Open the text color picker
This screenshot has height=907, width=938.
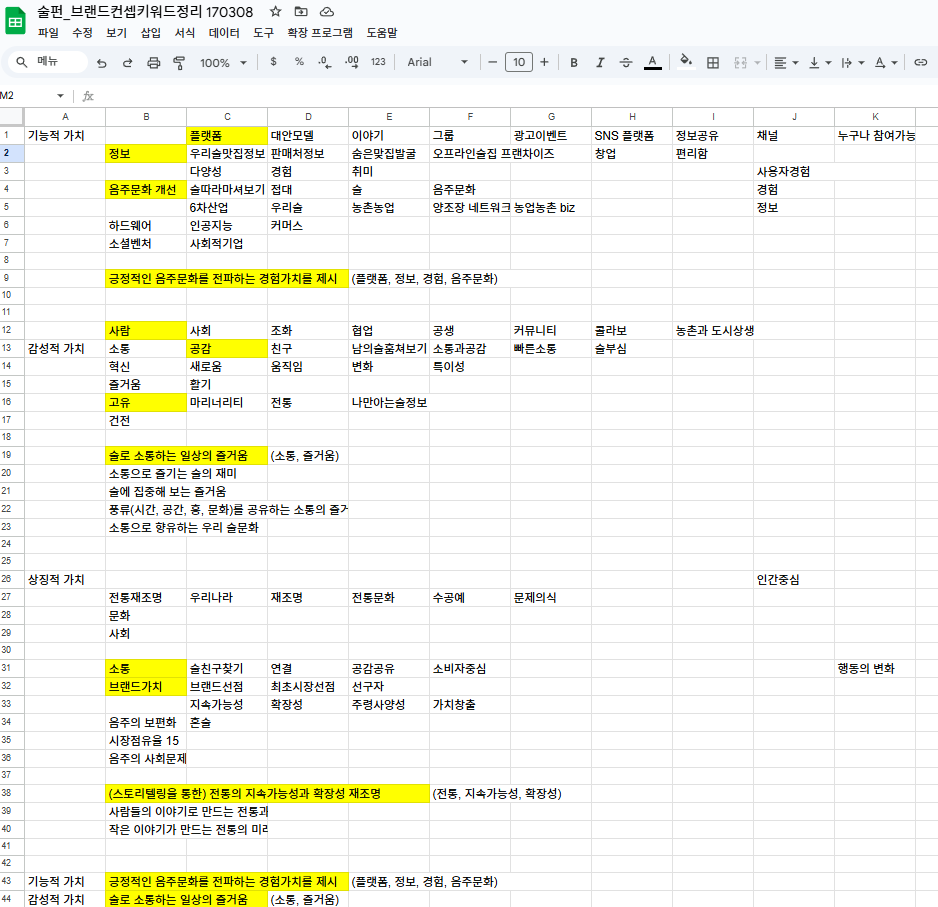tap(653, 62)
